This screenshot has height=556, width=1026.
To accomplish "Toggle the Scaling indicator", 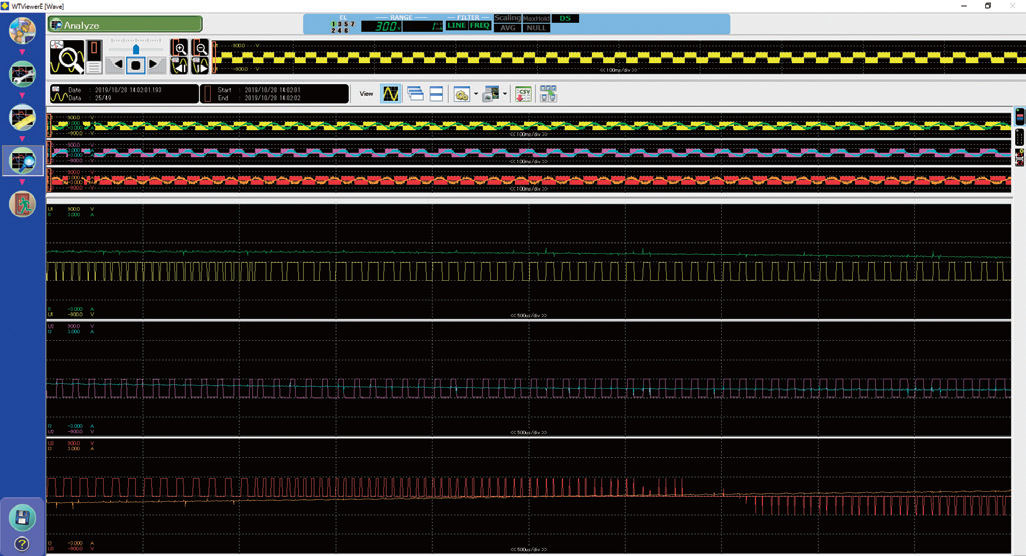I will [507, 18].
